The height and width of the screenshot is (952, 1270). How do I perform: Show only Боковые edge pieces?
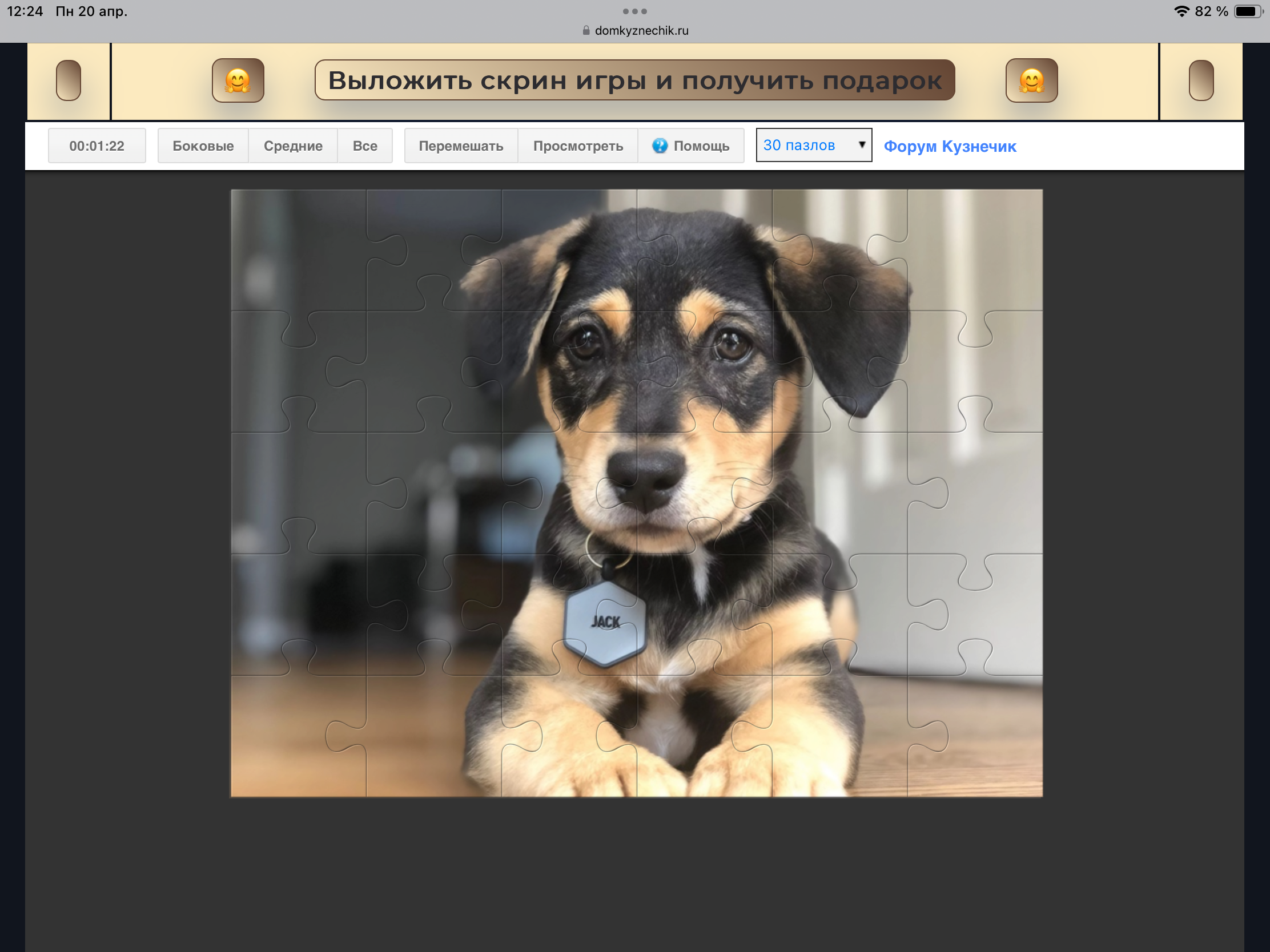tap(203, 146)
